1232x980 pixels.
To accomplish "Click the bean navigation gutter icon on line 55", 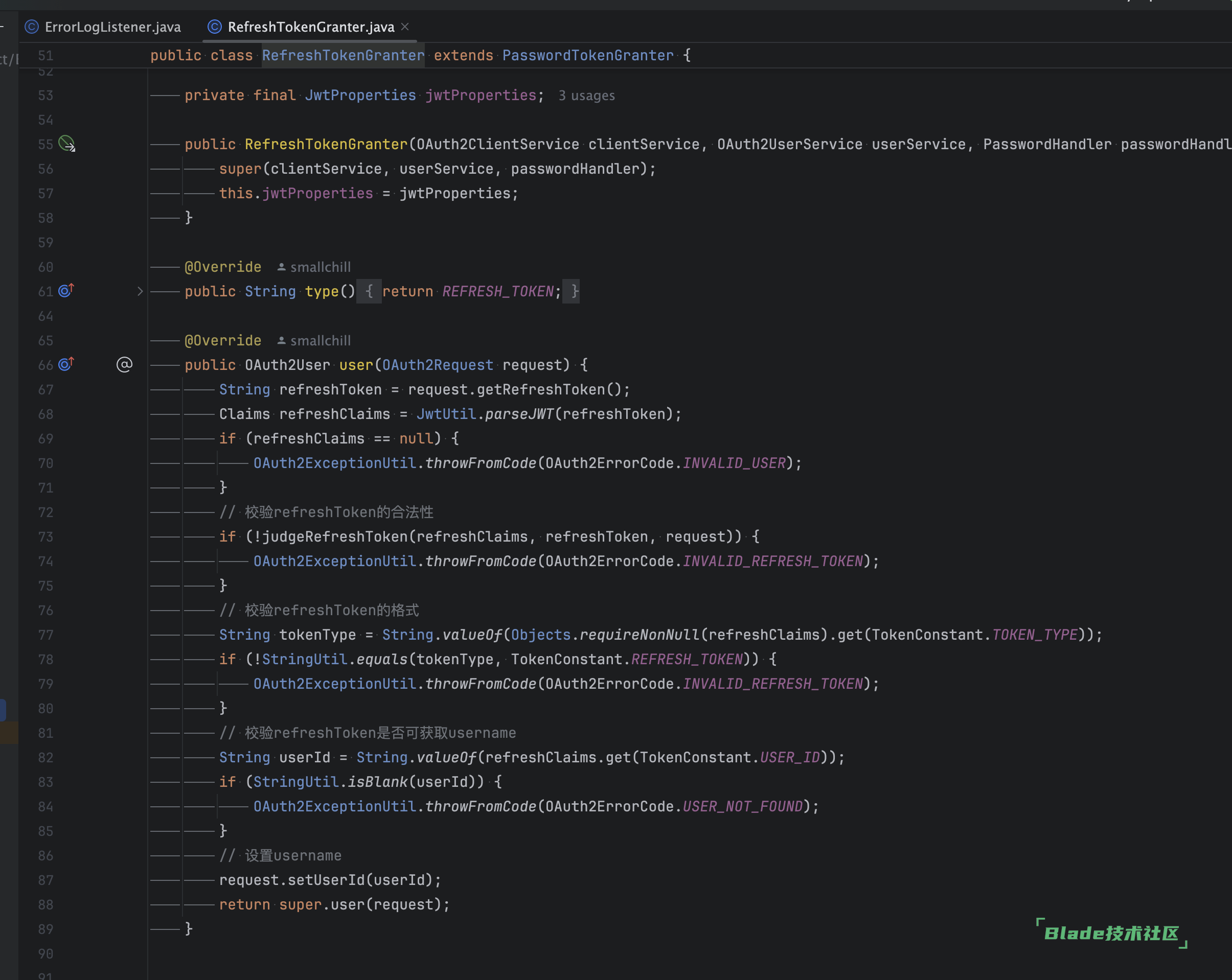I will click(x=67, y=144).
